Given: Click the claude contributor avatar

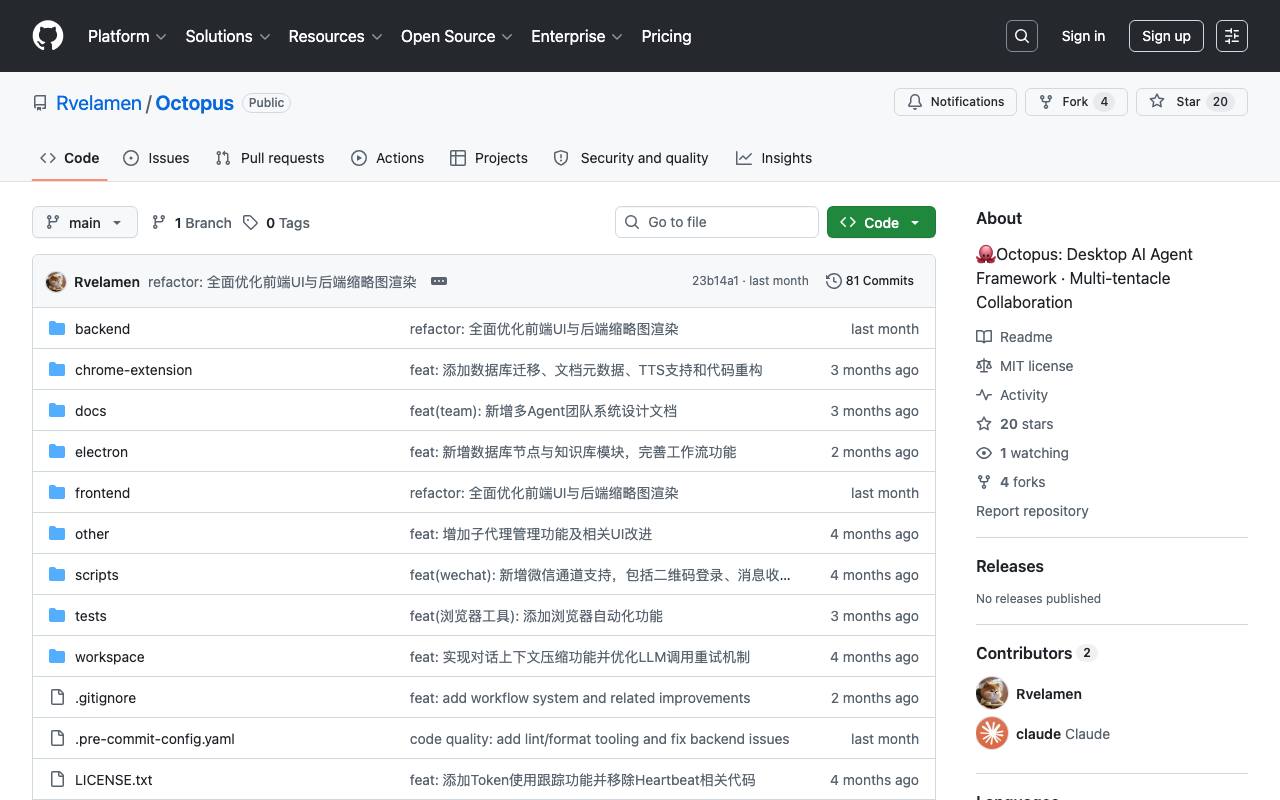Looking at the screenshot, I should (992, 734).
